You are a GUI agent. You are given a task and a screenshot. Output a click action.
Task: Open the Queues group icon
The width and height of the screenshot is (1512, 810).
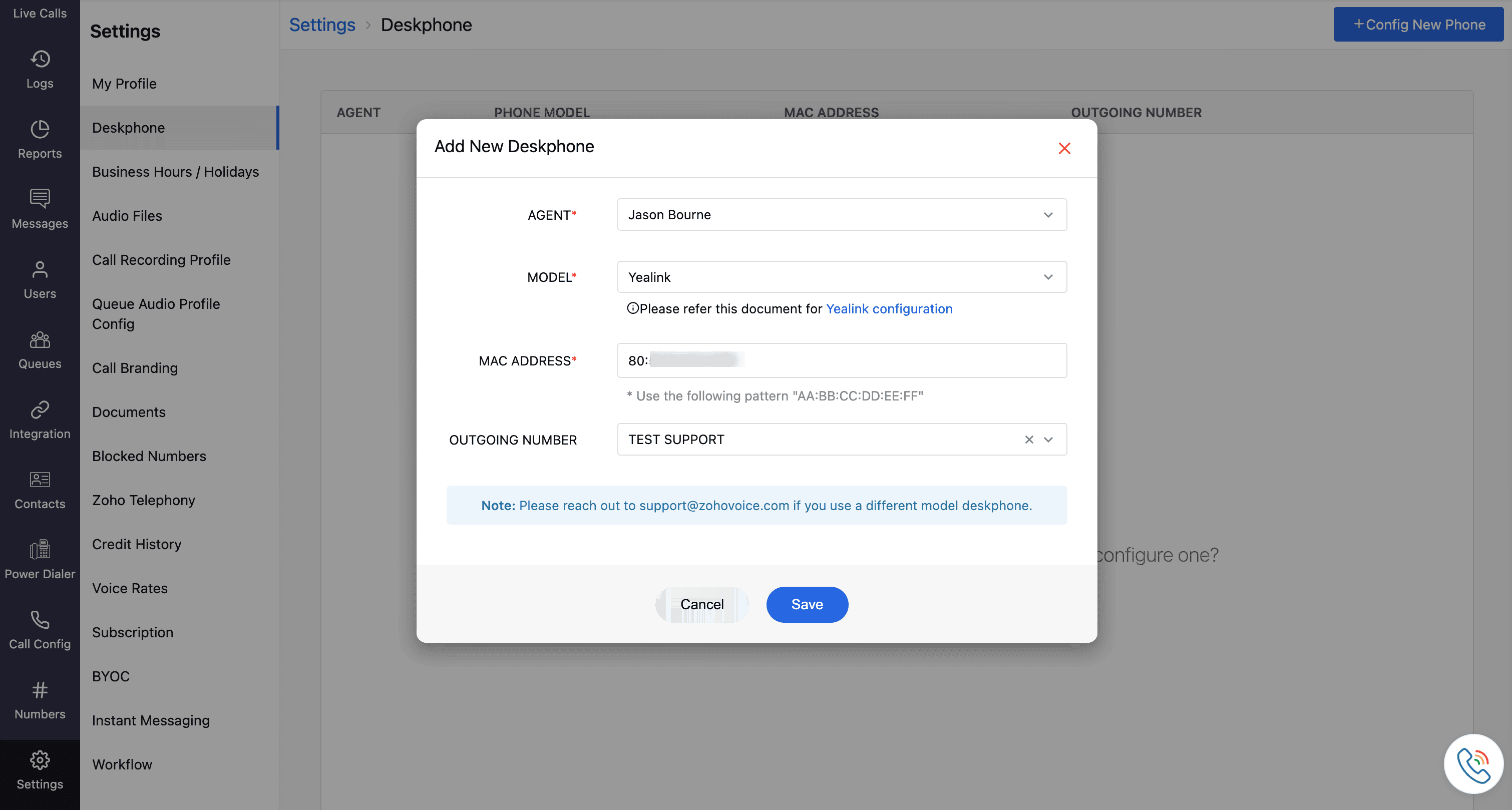[40, 339]
